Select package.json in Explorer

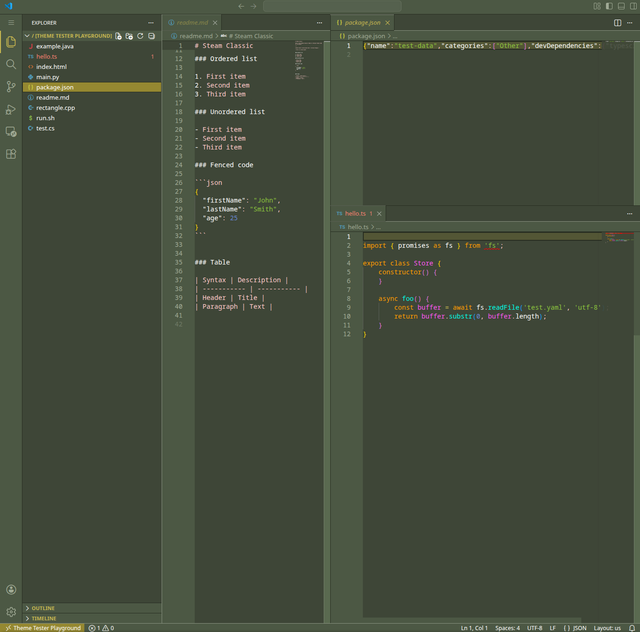tap(92, 87)
